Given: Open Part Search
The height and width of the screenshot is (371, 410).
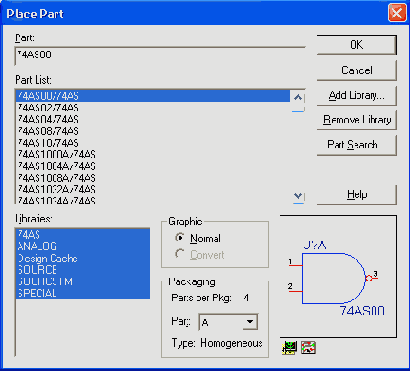Looking at the screenshot, I should pos(356,145).
